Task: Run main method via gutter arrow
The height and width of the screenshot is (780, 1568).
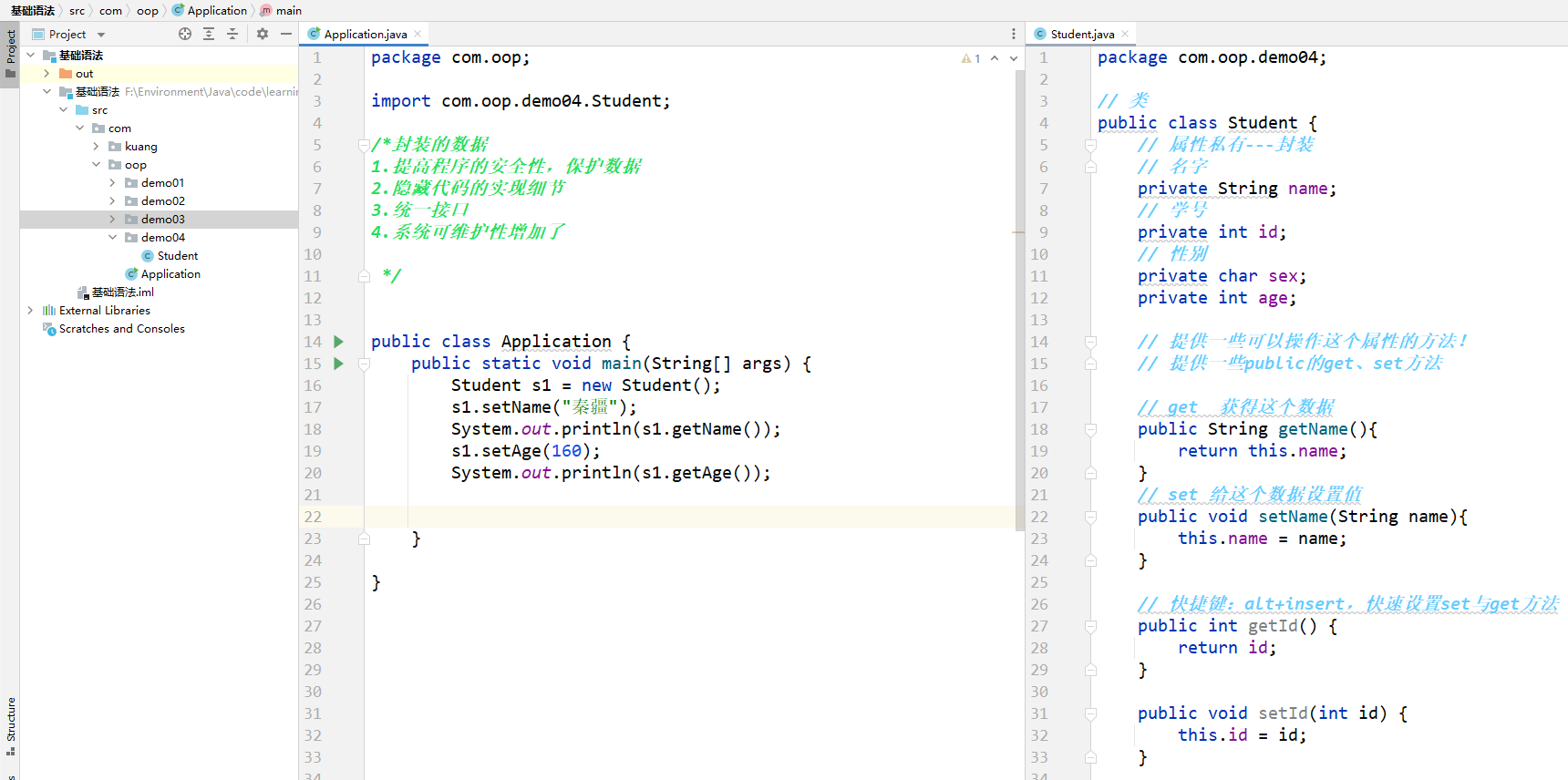Action: click(x=339, y=364)
